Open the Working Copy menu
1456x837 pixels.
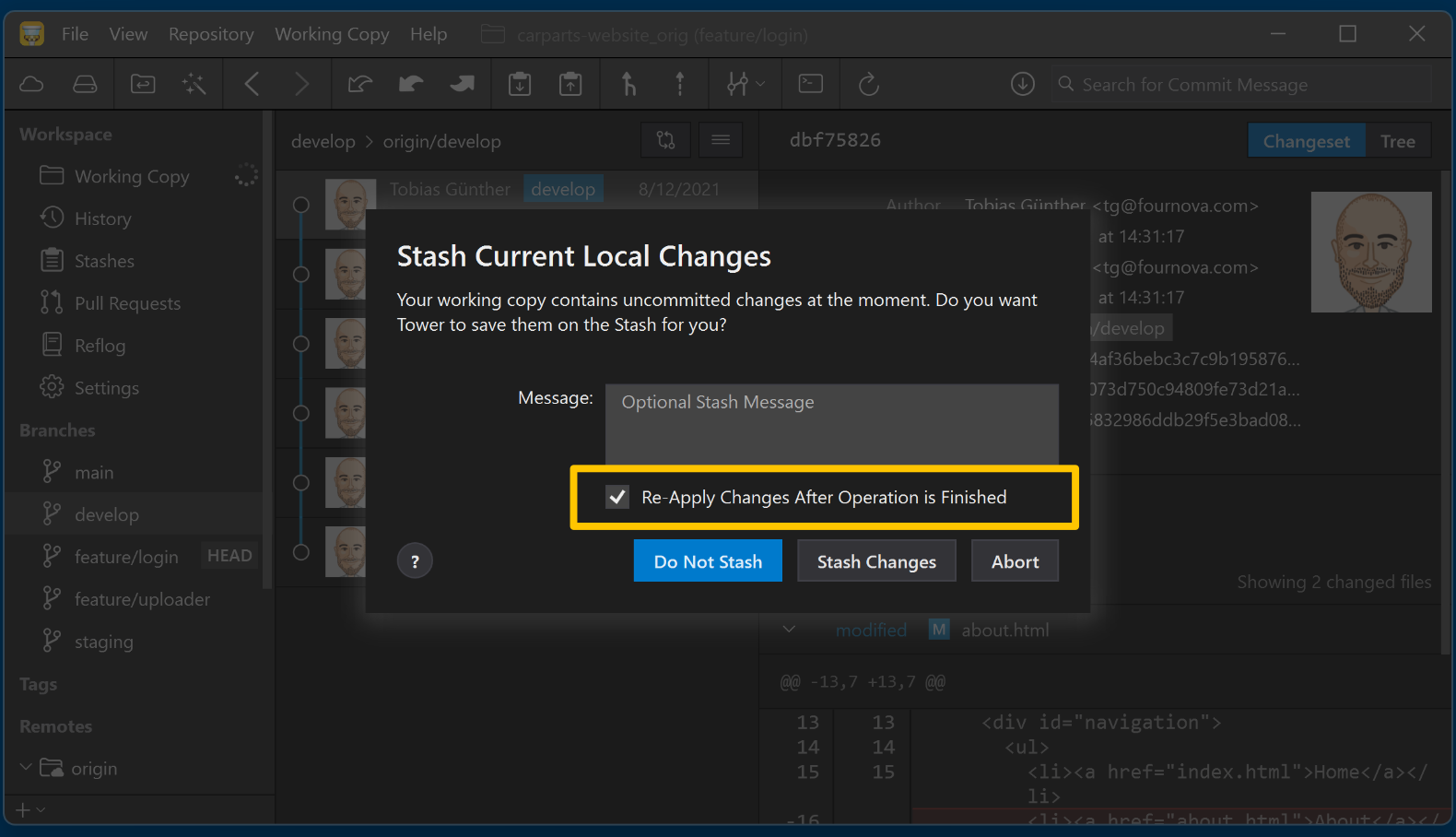pos(332,34)
